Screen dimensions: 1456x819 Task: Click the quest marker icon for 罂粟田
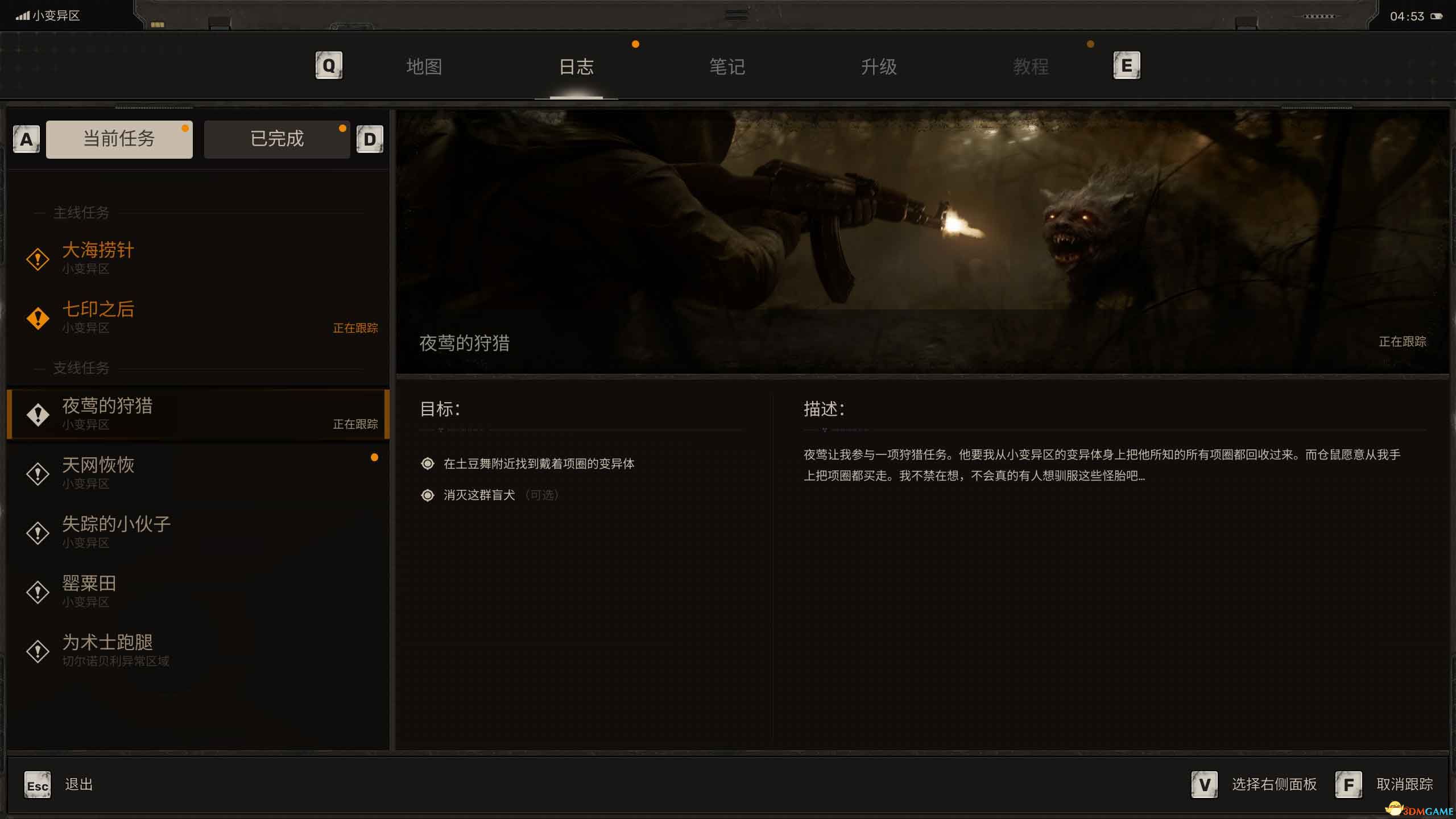point(38,592)
